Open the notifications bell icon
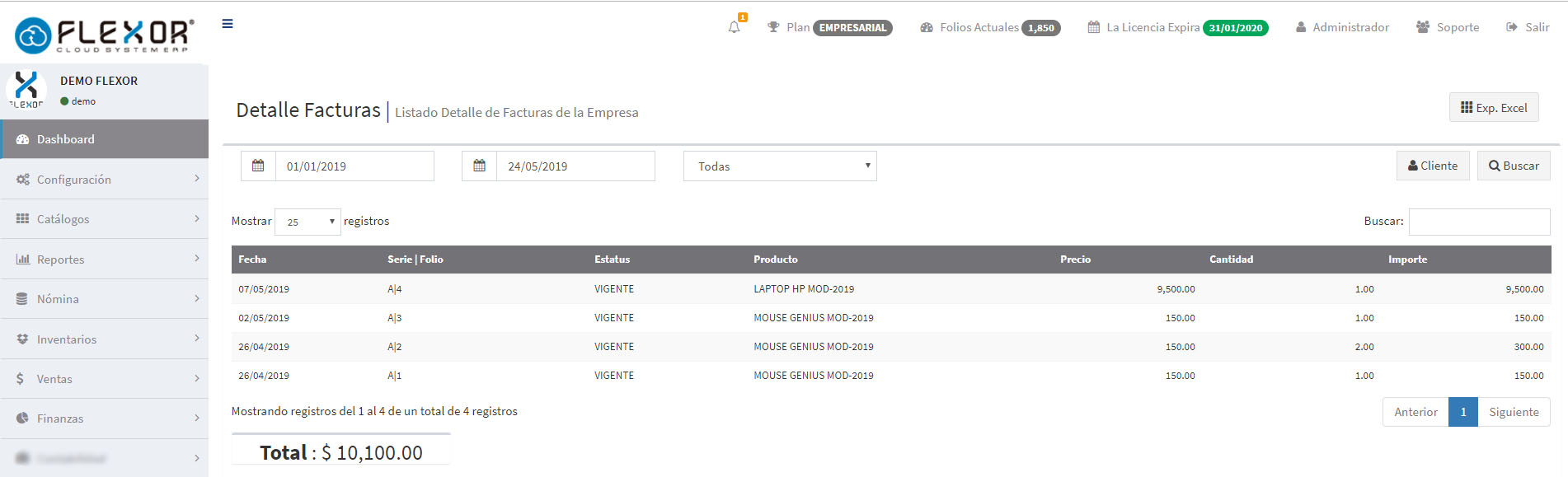Viewport: 1568px width, 477px height. click(x=735, y=27)
